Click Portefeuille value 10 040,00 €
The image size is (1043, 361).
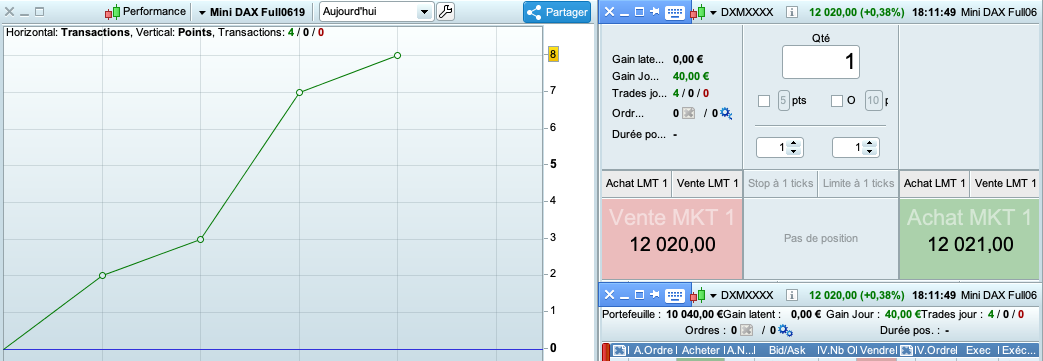click(694, 314)
